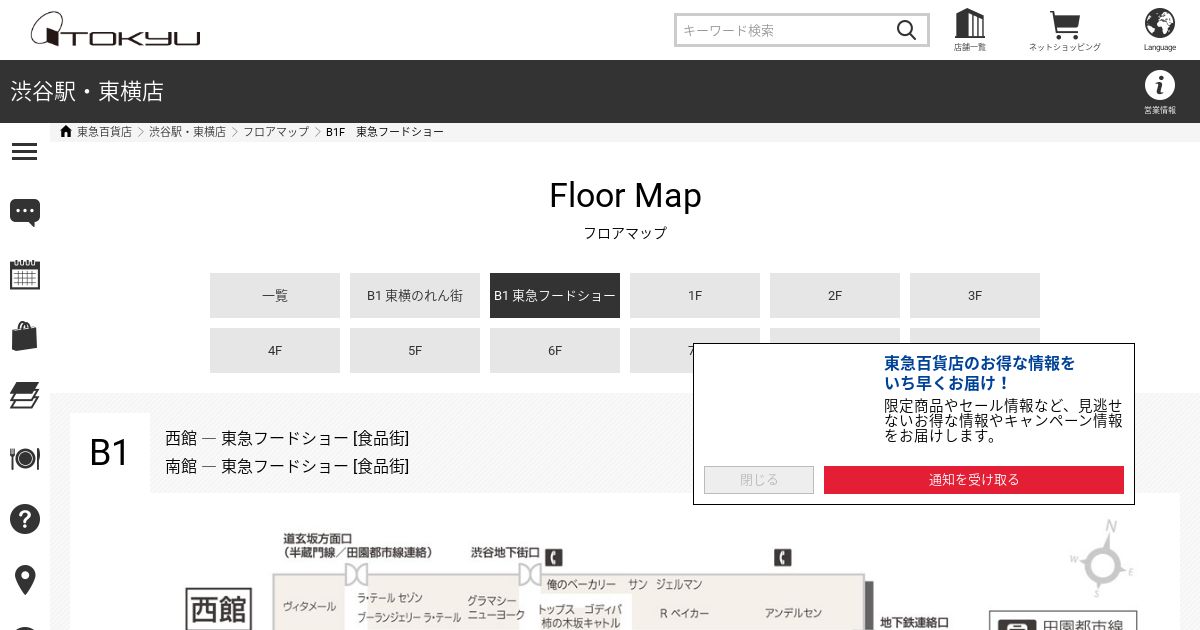The height and width of the screenshot is (630, 1200).
Task: Click 柿の木坂キャトル shop on map
Action: pos(580,623)
